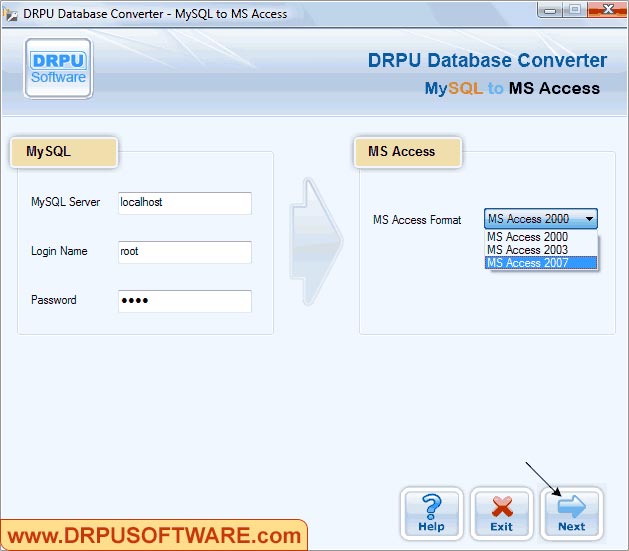
Task: Choose MS Access 2007 option
Action: [541, 263]
